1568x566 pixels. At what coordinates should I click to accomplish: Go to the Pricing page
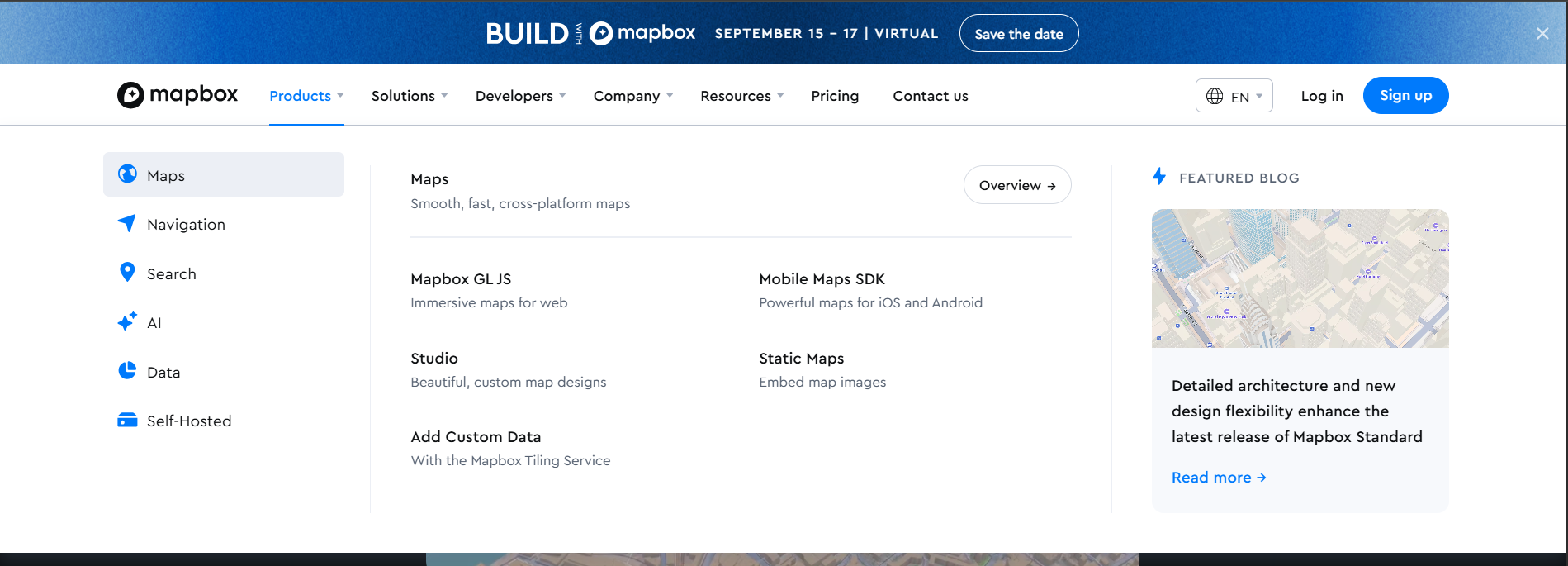(835, 96)
